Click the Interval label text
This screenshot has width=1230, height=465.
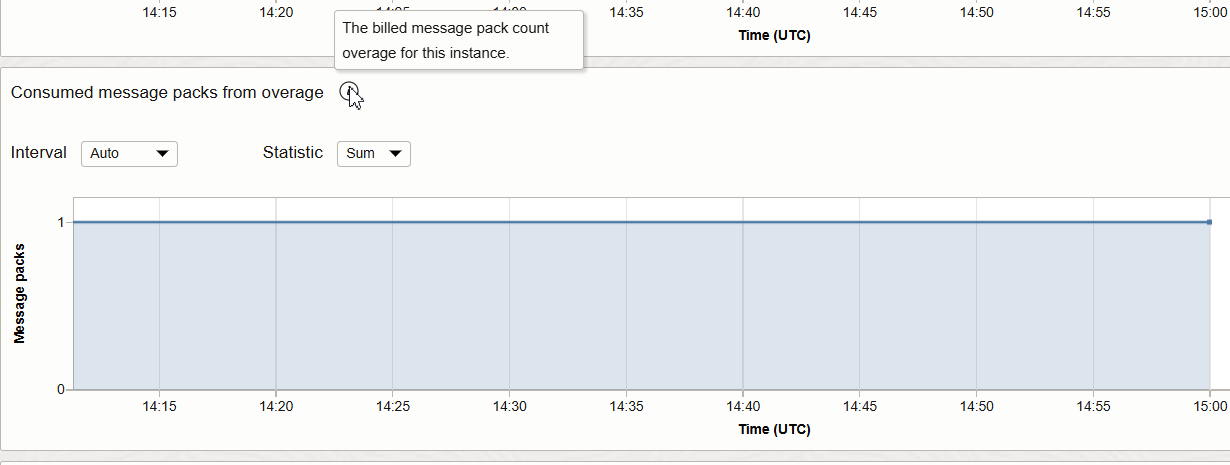click(39, 153)
